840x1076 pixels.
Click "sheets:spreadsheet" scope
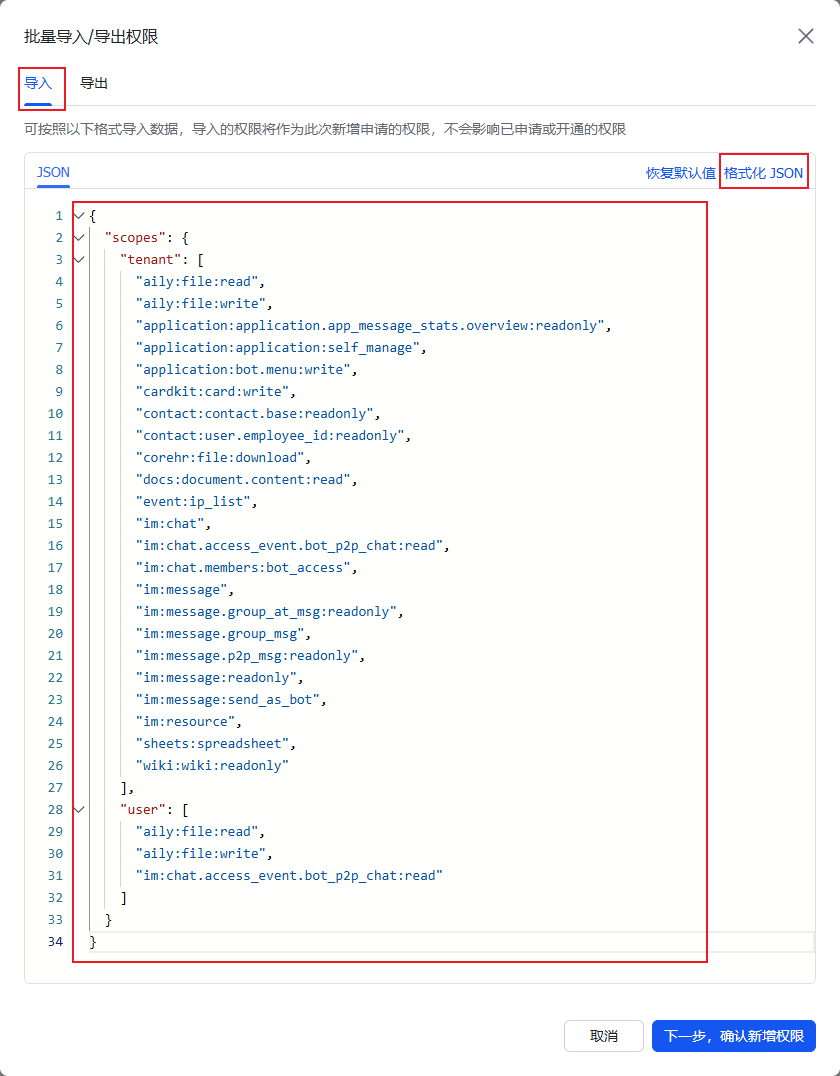coord(212,743)
